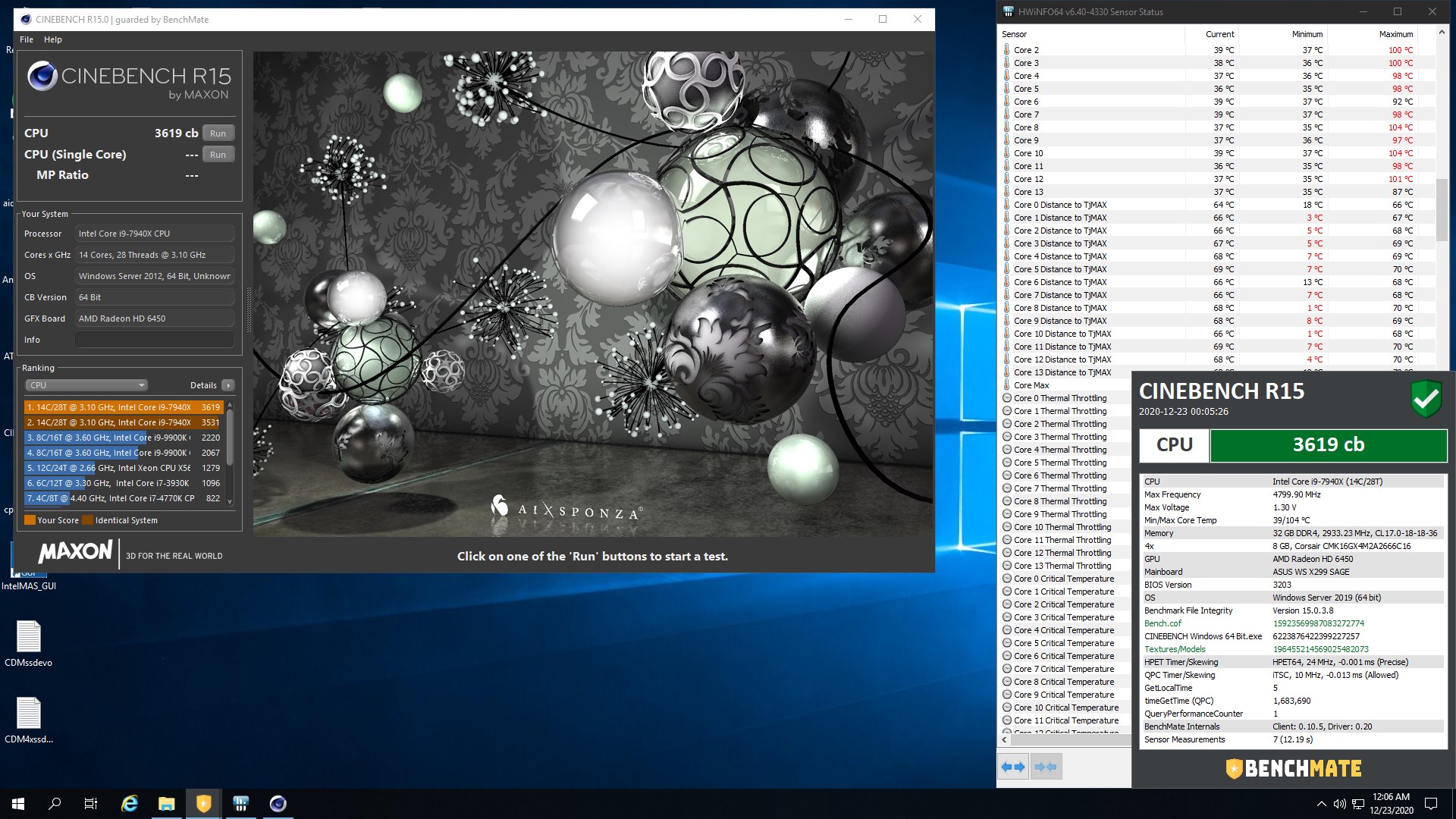Switch to Cinebench taskbar app
Screen dimensions: 1456x819
278,804
